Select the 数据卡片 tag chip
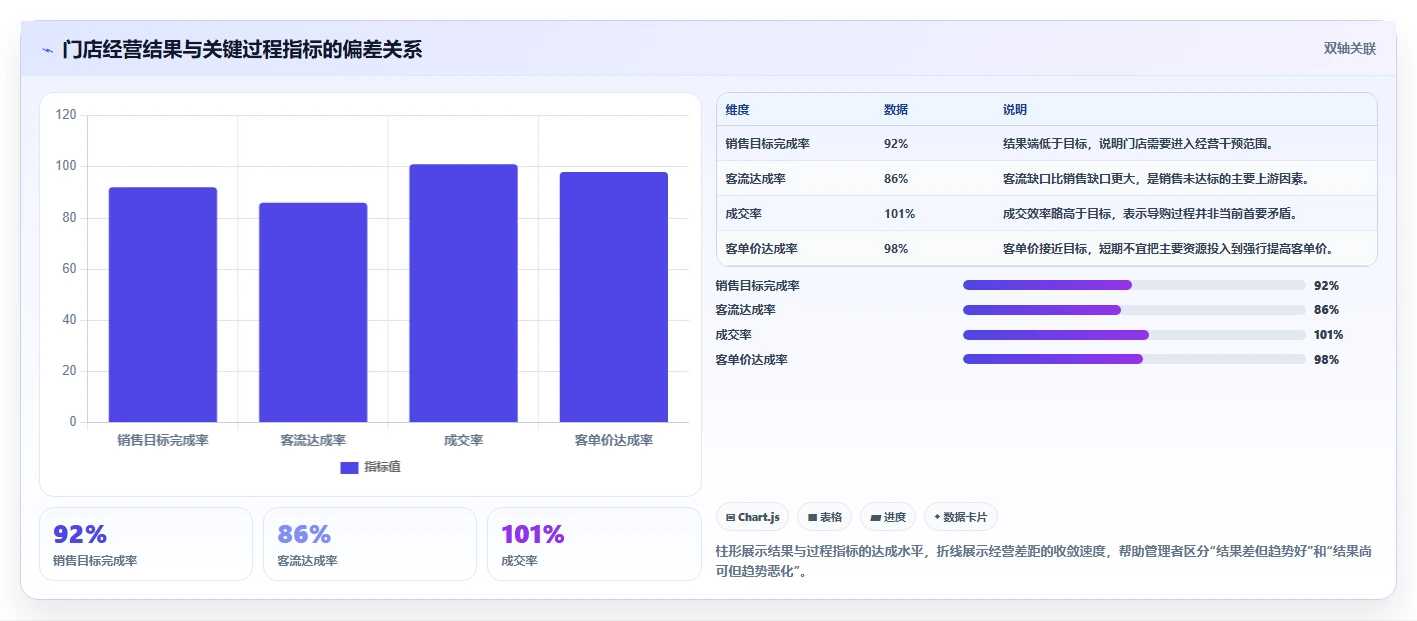 click(960, 517)
